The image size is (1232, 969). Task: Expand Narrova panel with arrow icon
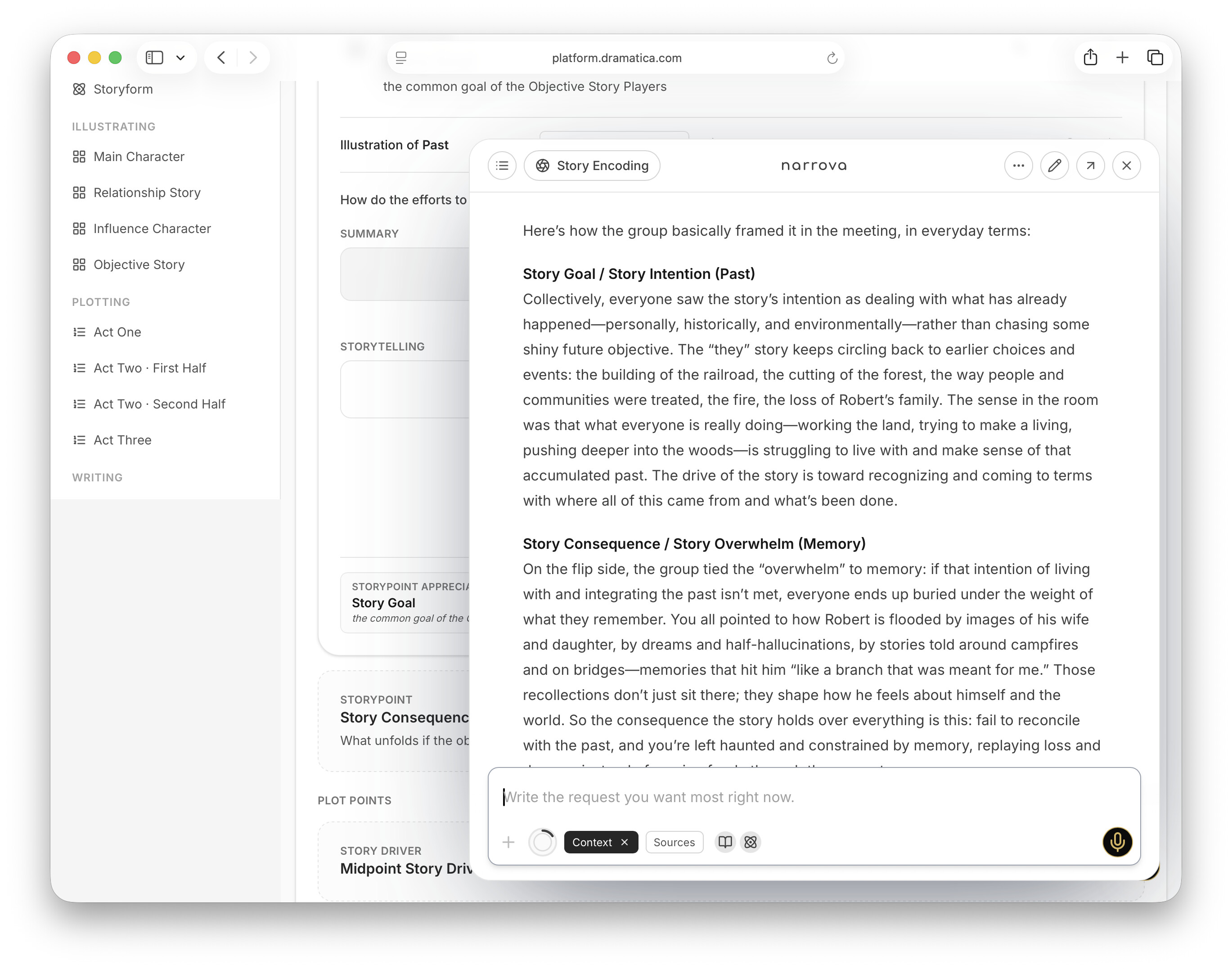coord(1089,166)
